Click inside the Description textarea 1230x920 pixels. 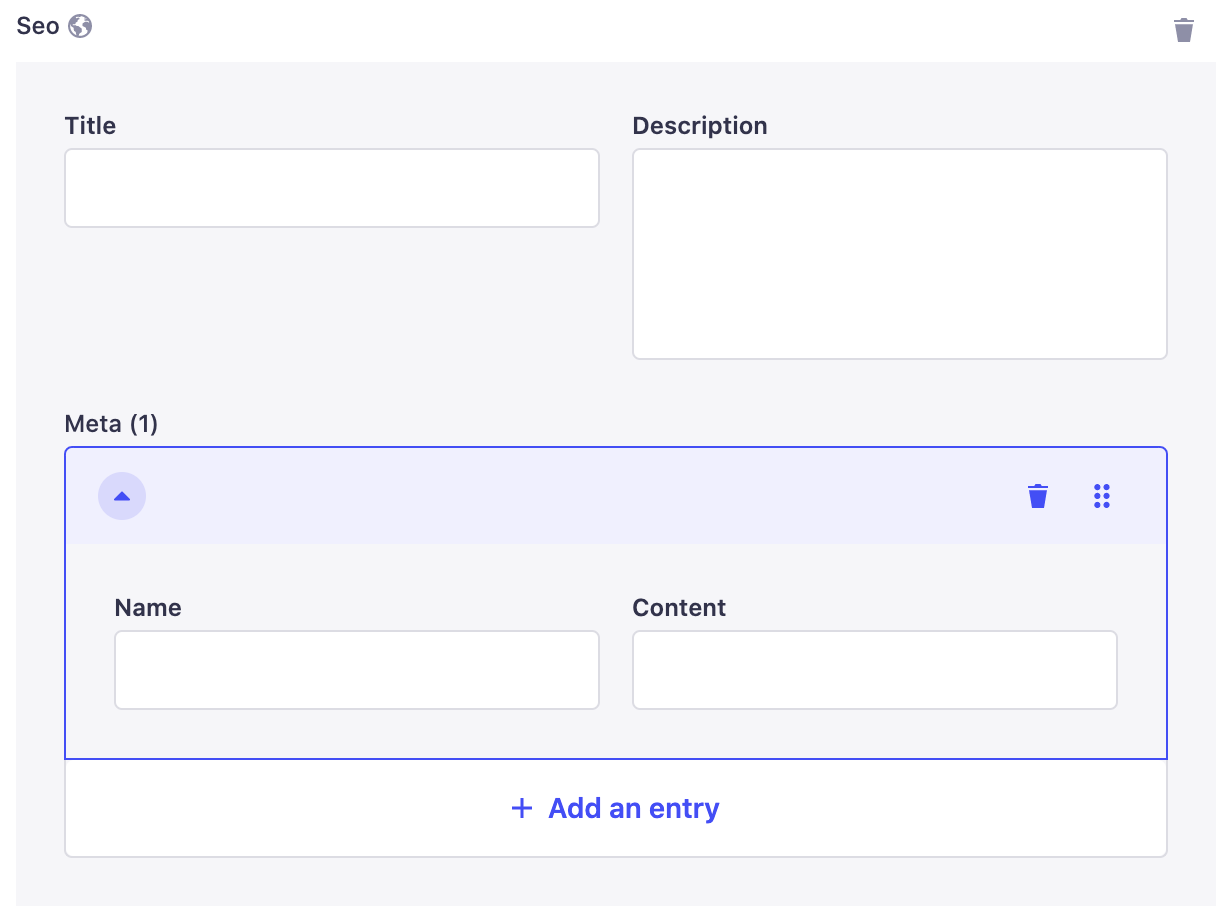(898, 253)
